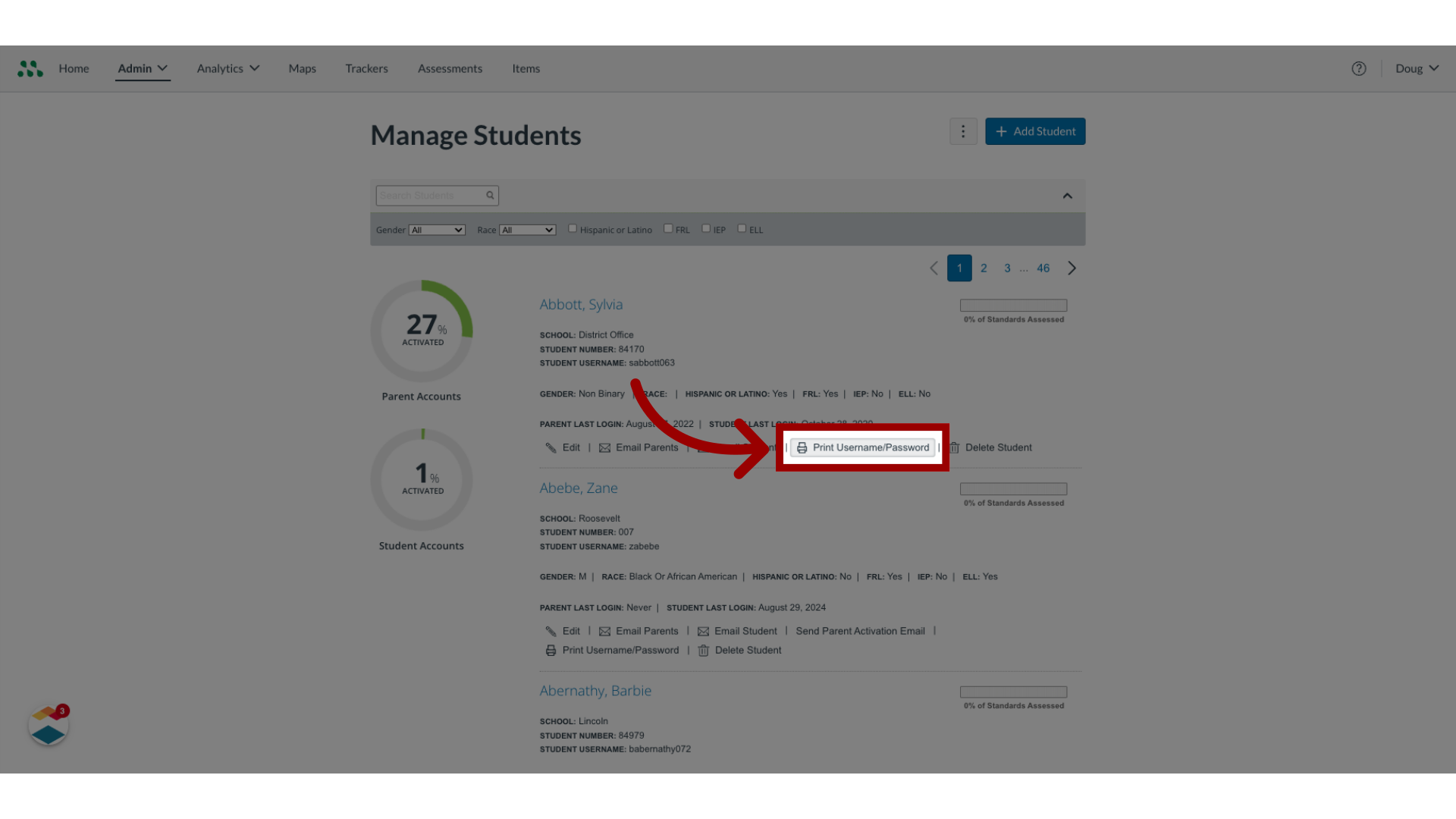Click Print Username/Password for Abbott, Sylvia
Screen dimensions: 1456x819
pyautogui.click(x=863, y=448)
